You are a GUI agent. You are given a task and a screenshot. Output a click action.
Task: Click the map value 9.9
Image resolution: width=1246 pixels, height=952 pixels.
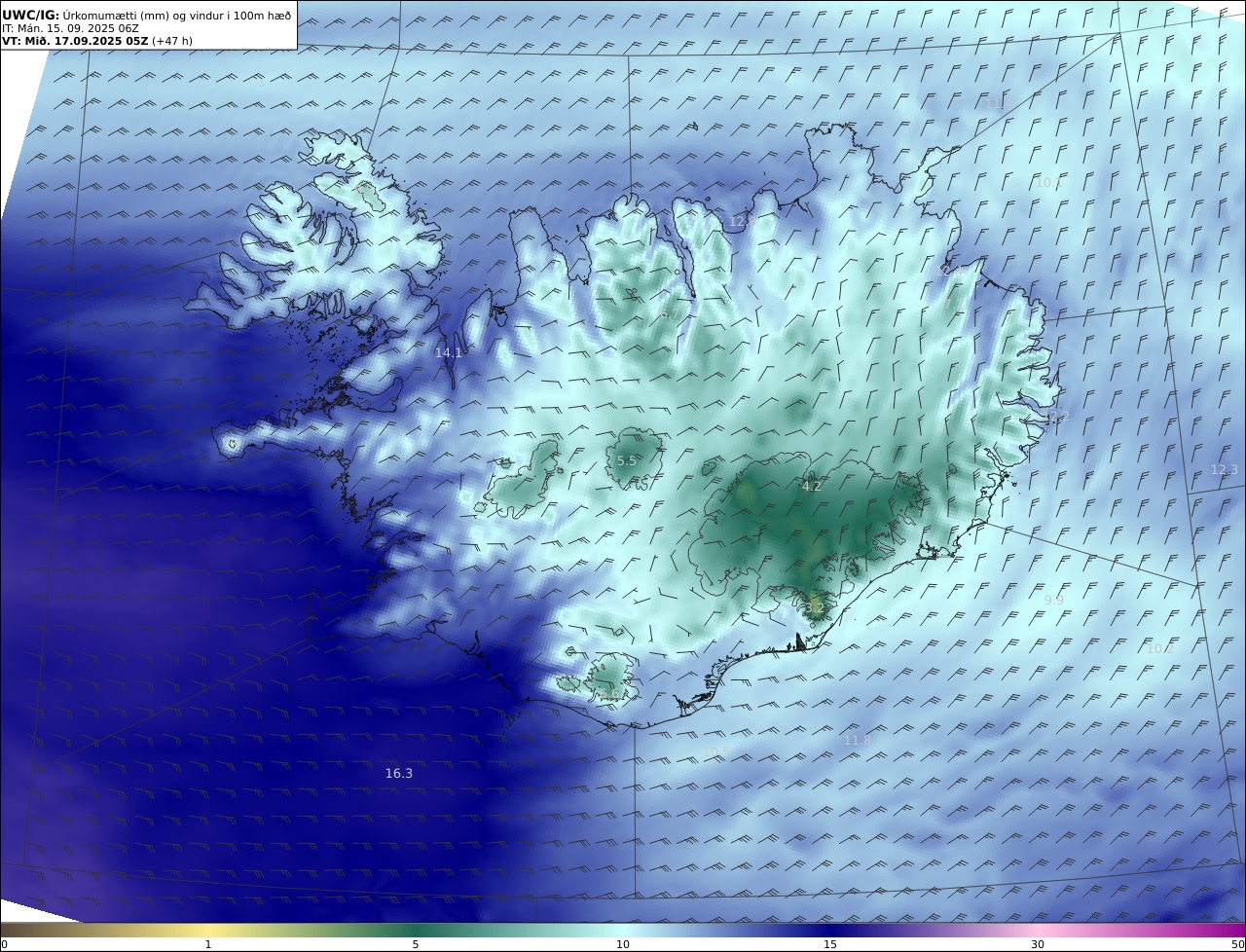pos(1054,601)
